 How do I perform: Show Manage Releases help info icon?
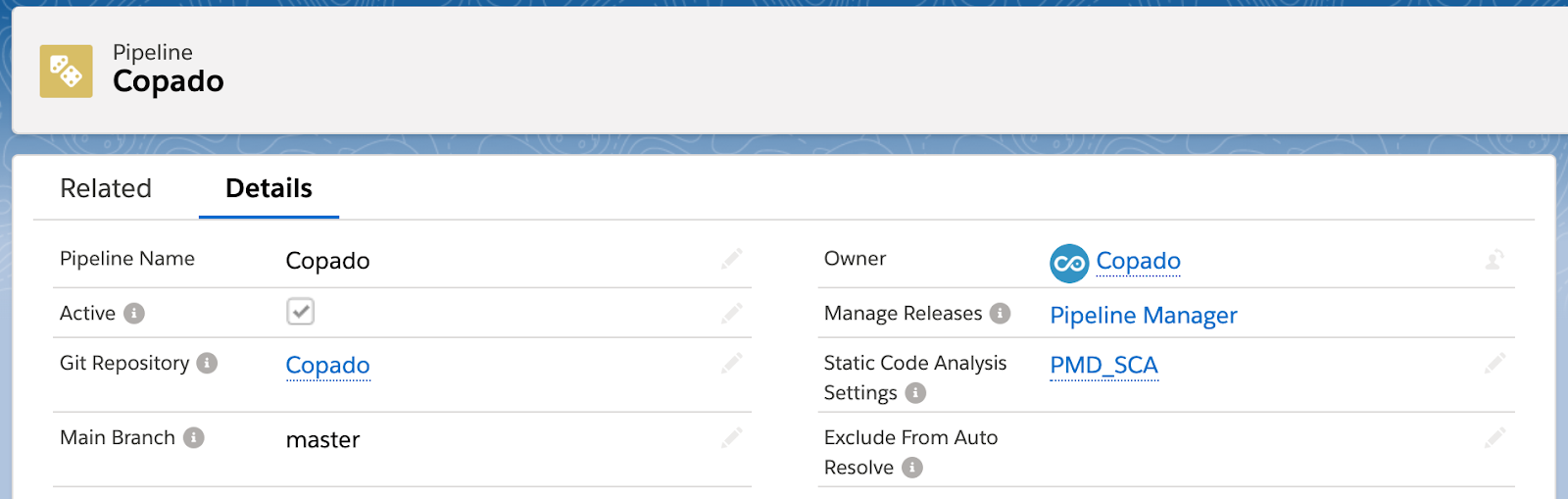tap(1000, 314)
